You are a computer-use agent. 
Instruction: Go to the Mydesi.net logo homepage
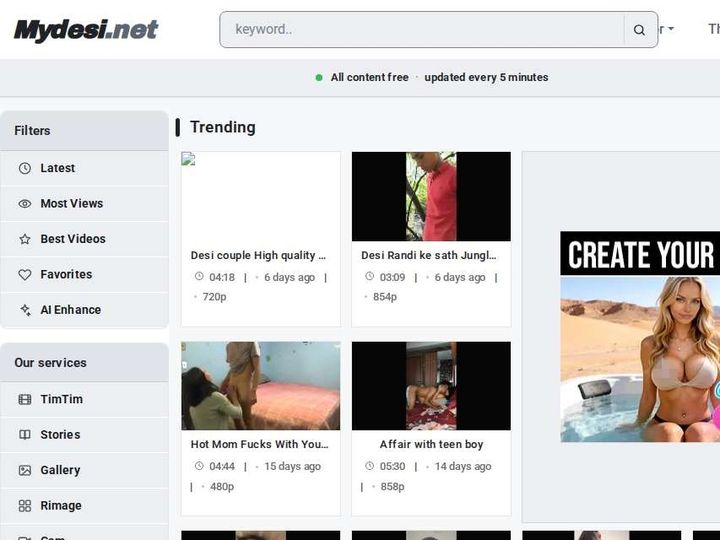[86, 30]
